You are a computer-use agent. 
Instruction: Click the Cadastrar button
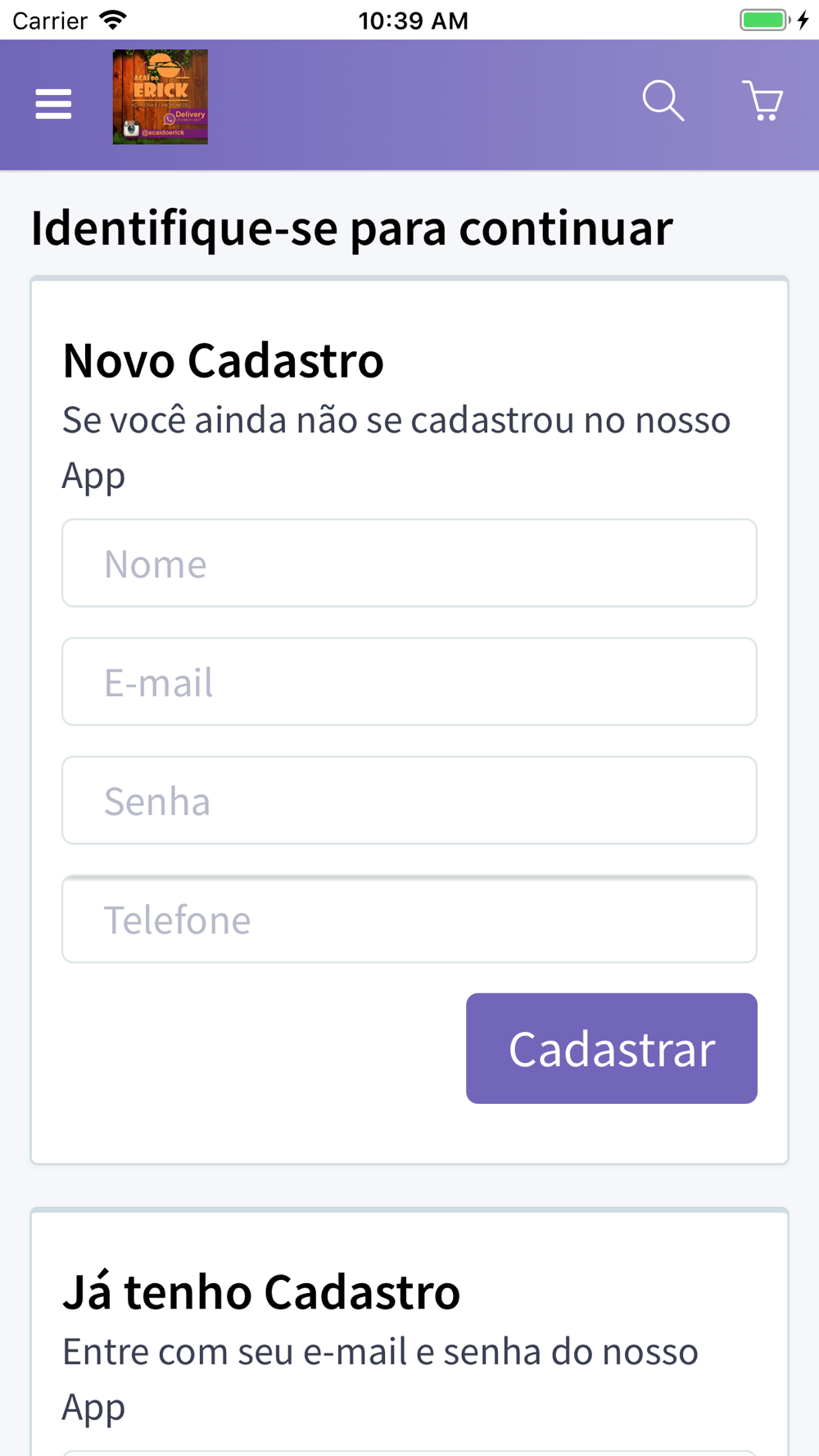(612, 1048)
